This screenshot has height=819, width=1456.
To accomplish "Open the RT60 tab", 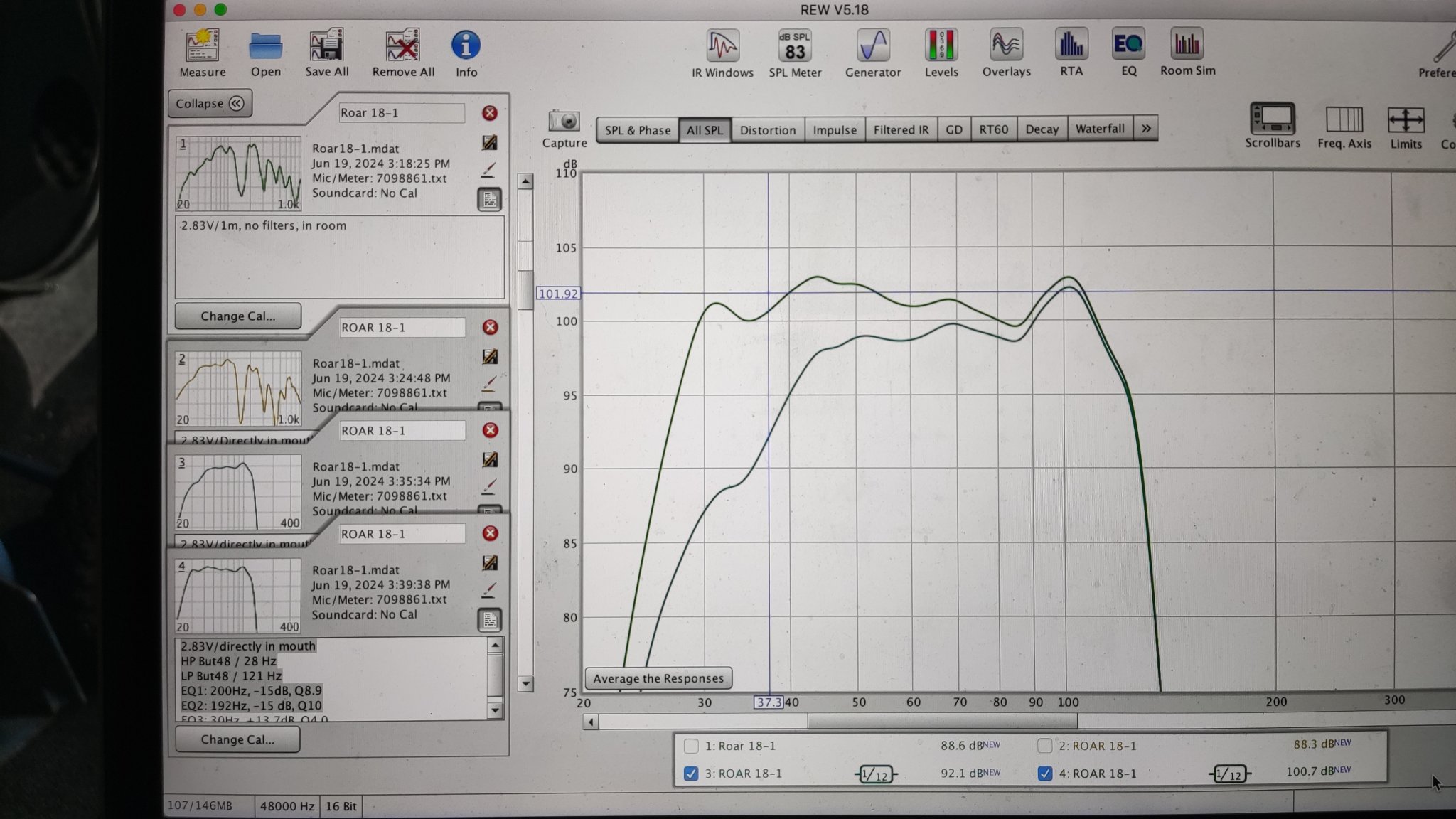I will pyautogui.click(x=993, y=129).
